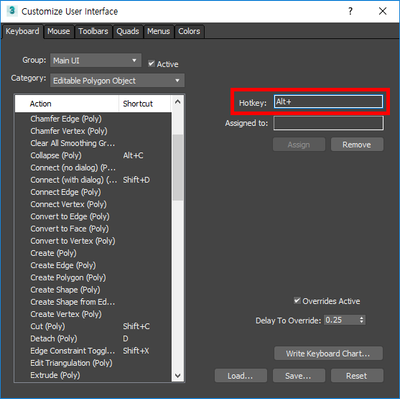400x399 pixels.
Task: Click the scroll up arrow in action list
Action: [178, 102]
